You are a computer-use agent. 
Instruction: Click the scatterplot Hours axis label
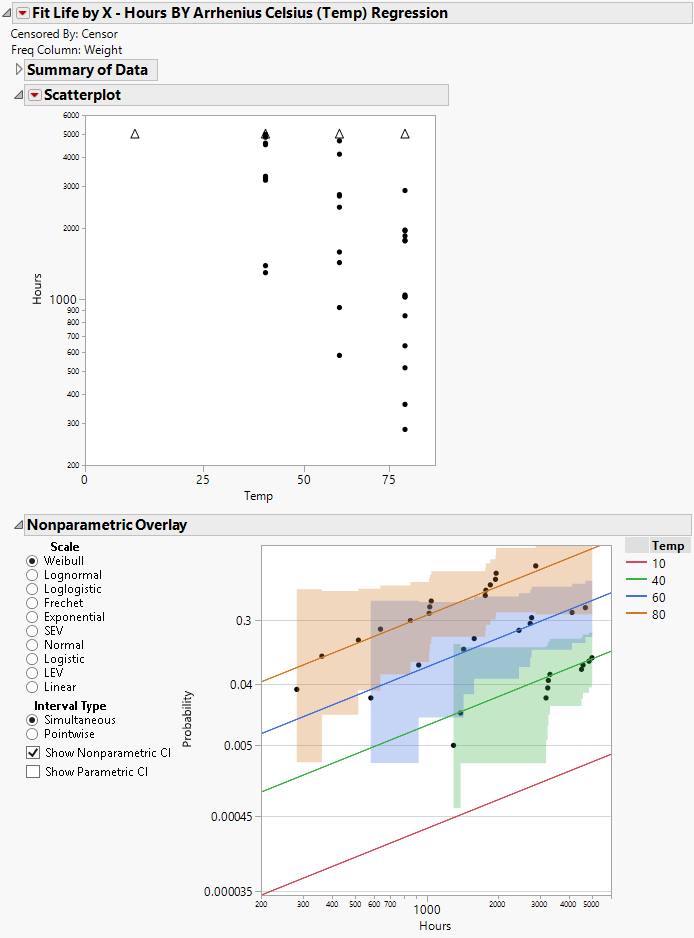pyautogui.click(x=37, y=289)
